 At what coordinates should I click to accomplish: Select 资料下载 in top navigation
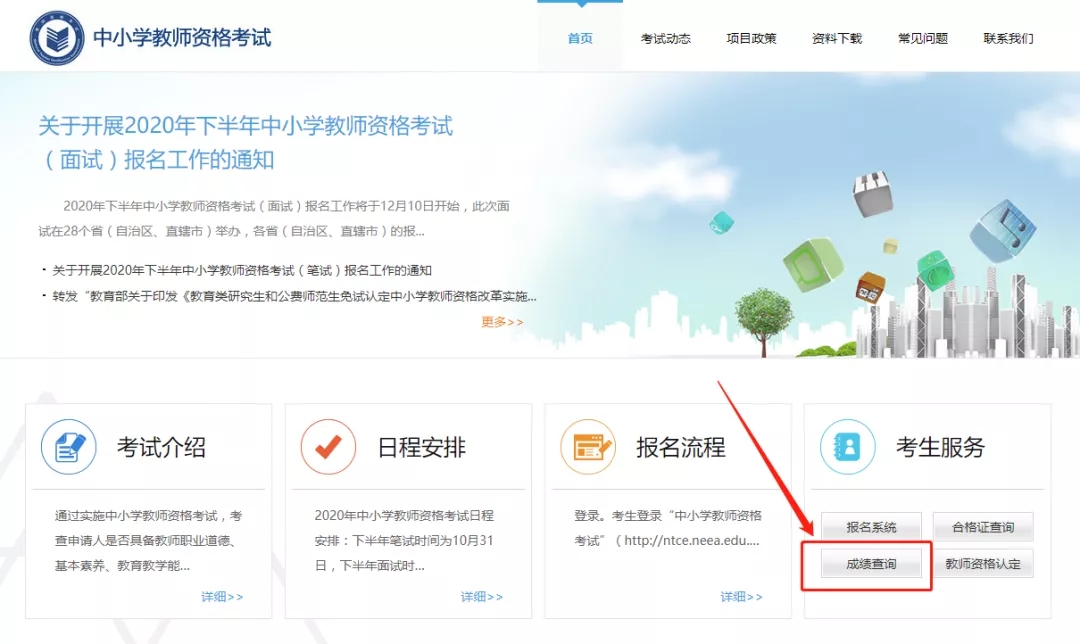click(x=837, y=39)
